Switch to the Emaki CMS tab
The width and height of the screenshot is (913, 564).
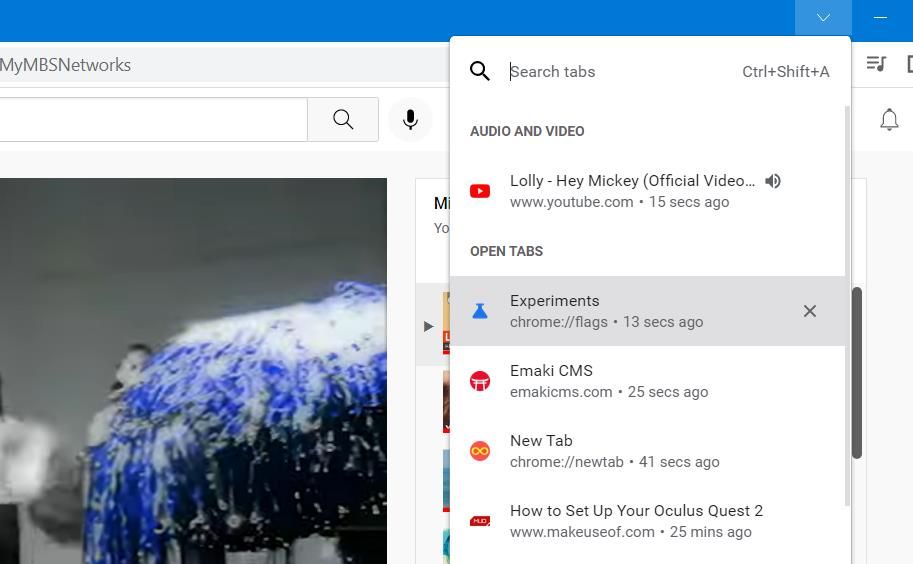click(647, 381)
